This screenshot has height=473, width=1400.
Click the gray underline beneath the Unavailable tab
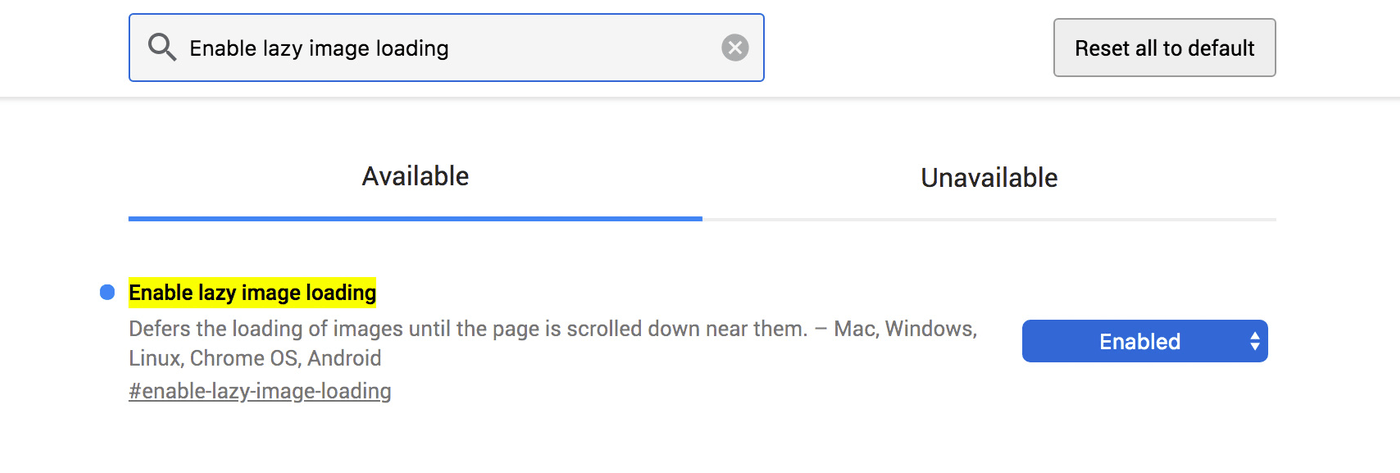pyautogui.click(x=989, y=219)
